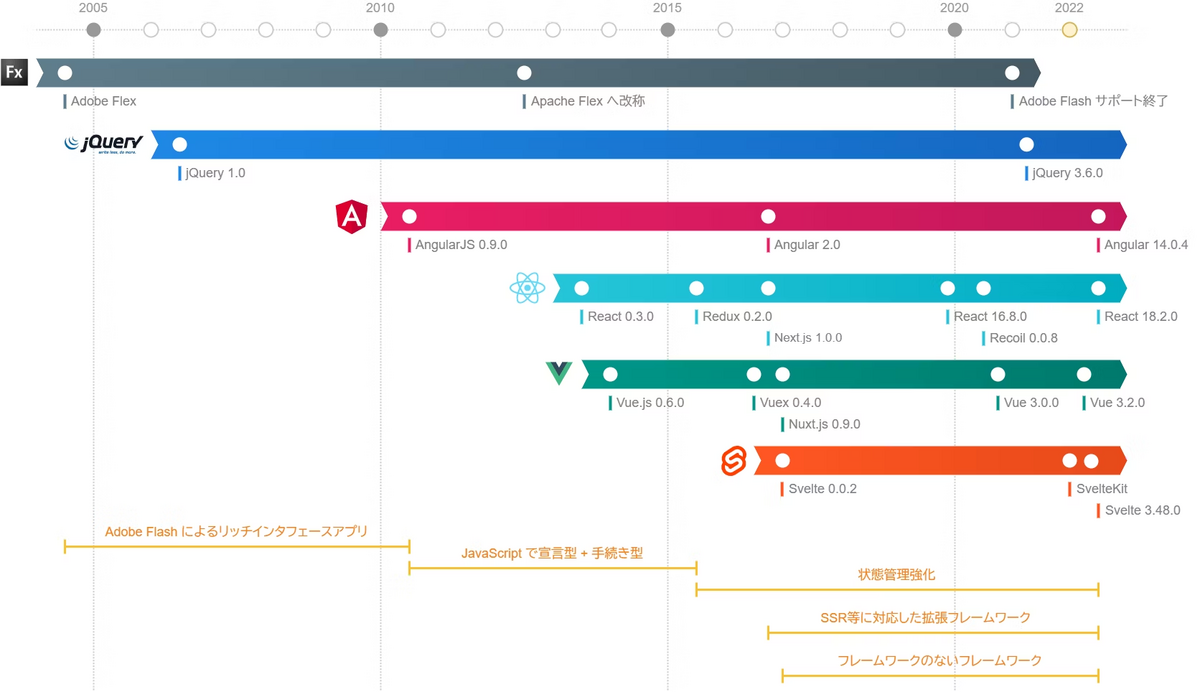Select the 2020 year marker on the timeline
The height and width of the screenshot is (692, 1200).
tap(955, 30)
